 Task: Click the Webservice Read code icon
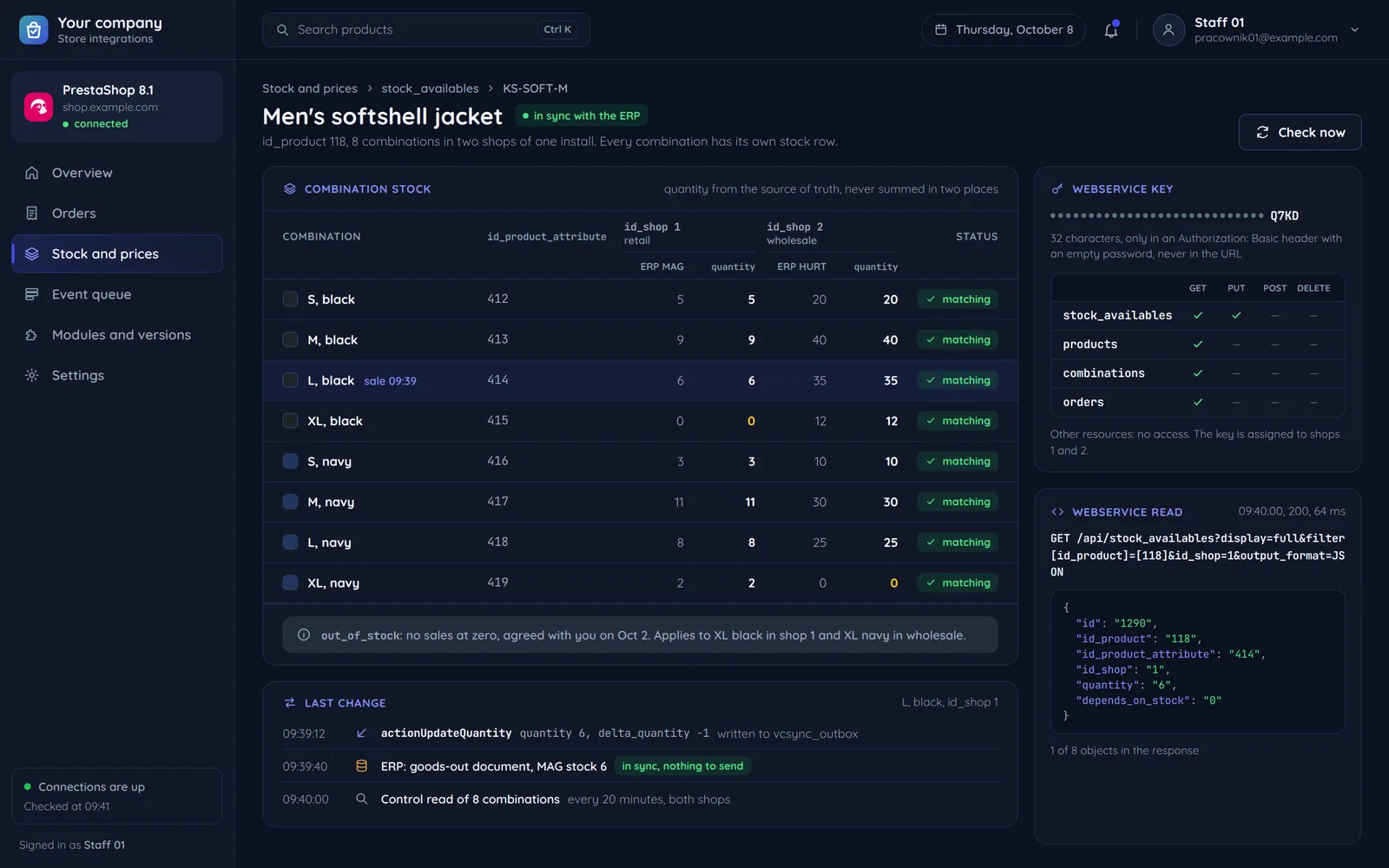pyautogui.click(x=1057, y=511)
